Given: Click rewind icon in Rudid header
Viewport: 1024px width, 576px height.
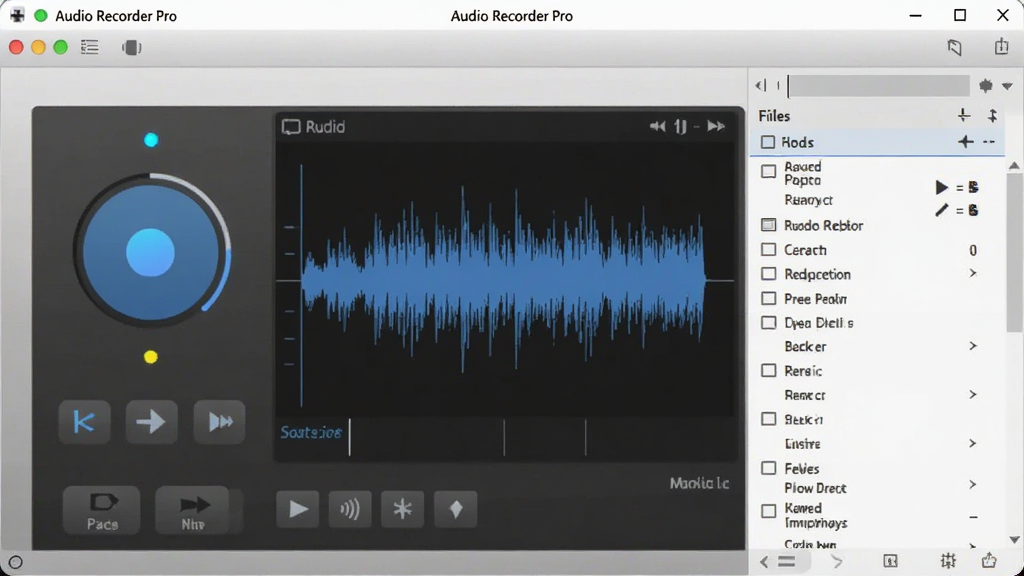Looking at the screenshot, I should point(658,126).
